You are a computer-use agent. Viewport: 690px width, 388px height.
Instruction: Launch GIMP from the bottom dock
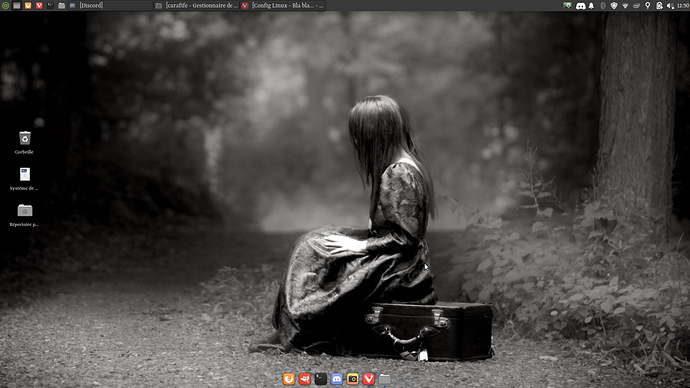(x=305, y=379)
